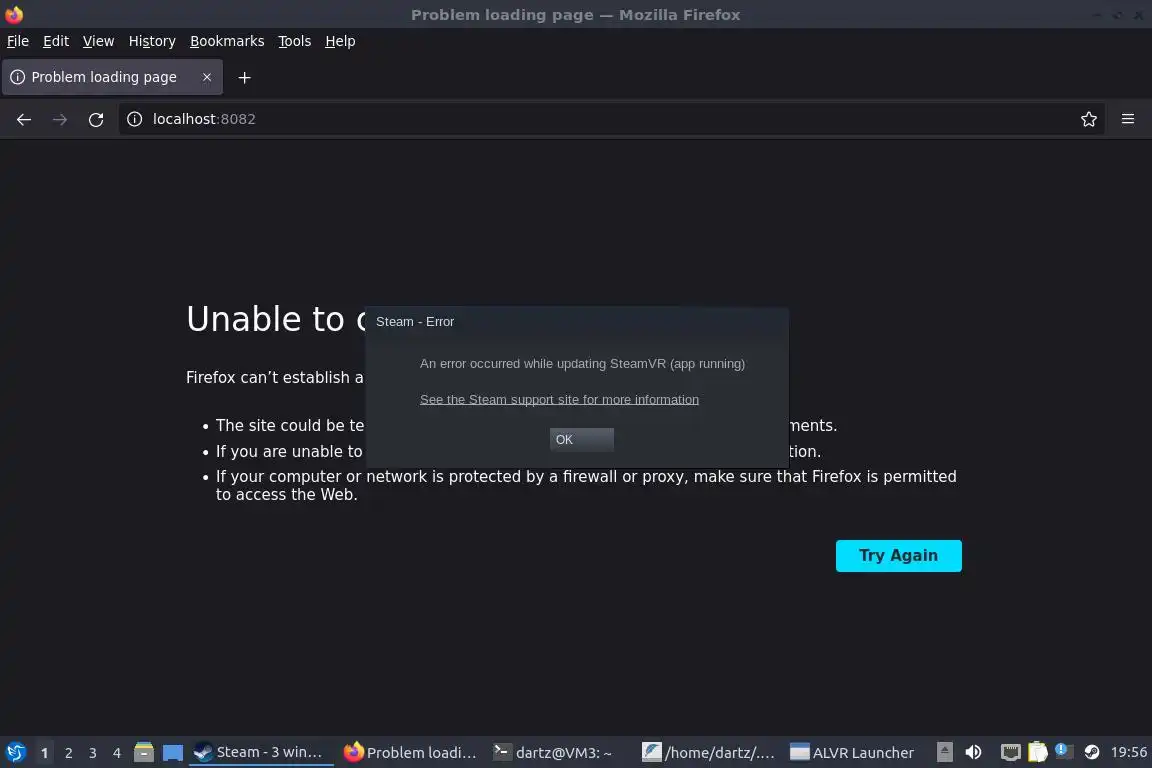Open the Steam support site link

pyautogui.click(x=559, y=400)
